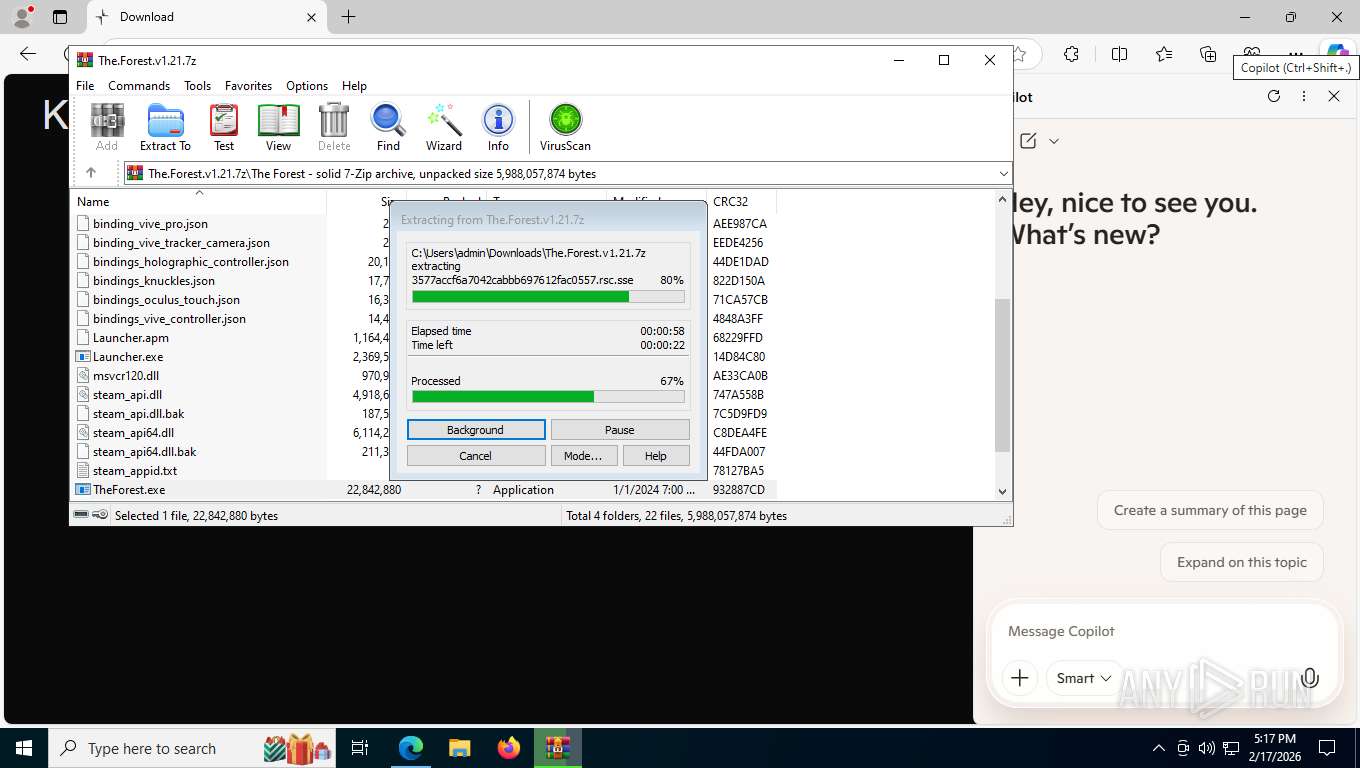Image resolution: width=1360 pixels, height=768 pixels.
Task: Refresh the Copilot pane
Action: pyautogui.click(x=1274, y=96)
